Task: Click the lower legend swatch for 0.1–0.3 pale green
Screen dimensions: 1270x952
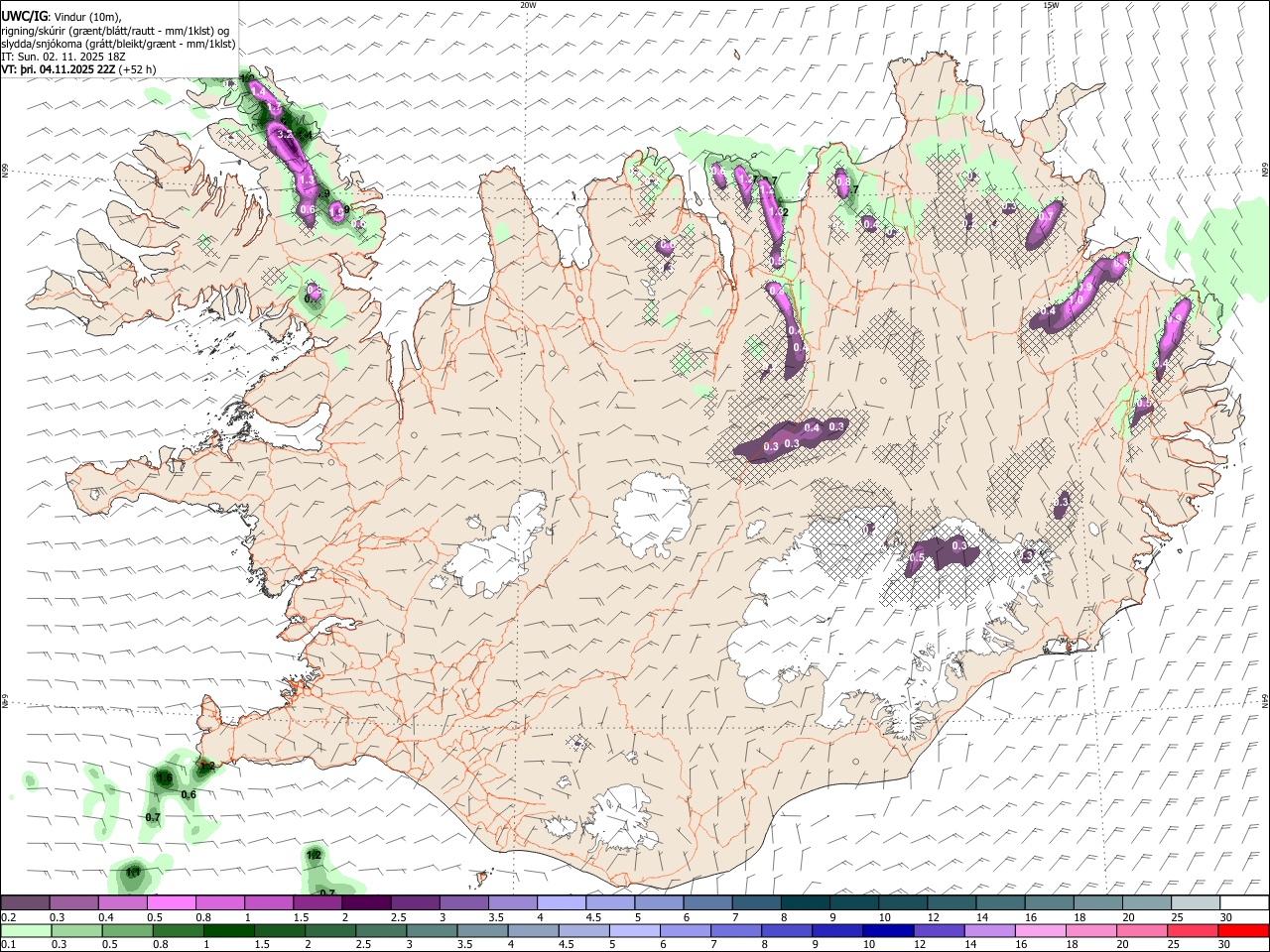Action: [26, 931]
